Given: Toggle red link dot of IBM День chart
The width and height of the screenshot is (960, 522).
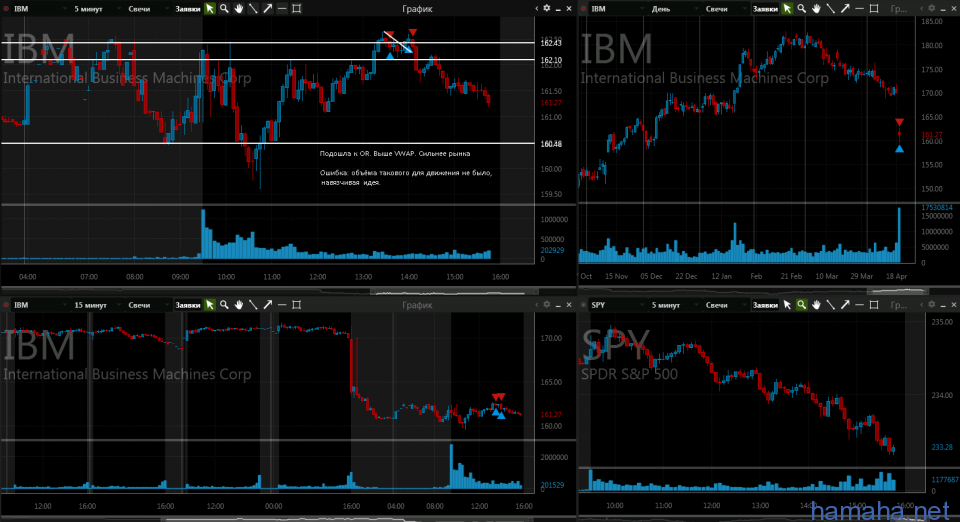Looking at the screenshot, I should [x=583, y=9].
